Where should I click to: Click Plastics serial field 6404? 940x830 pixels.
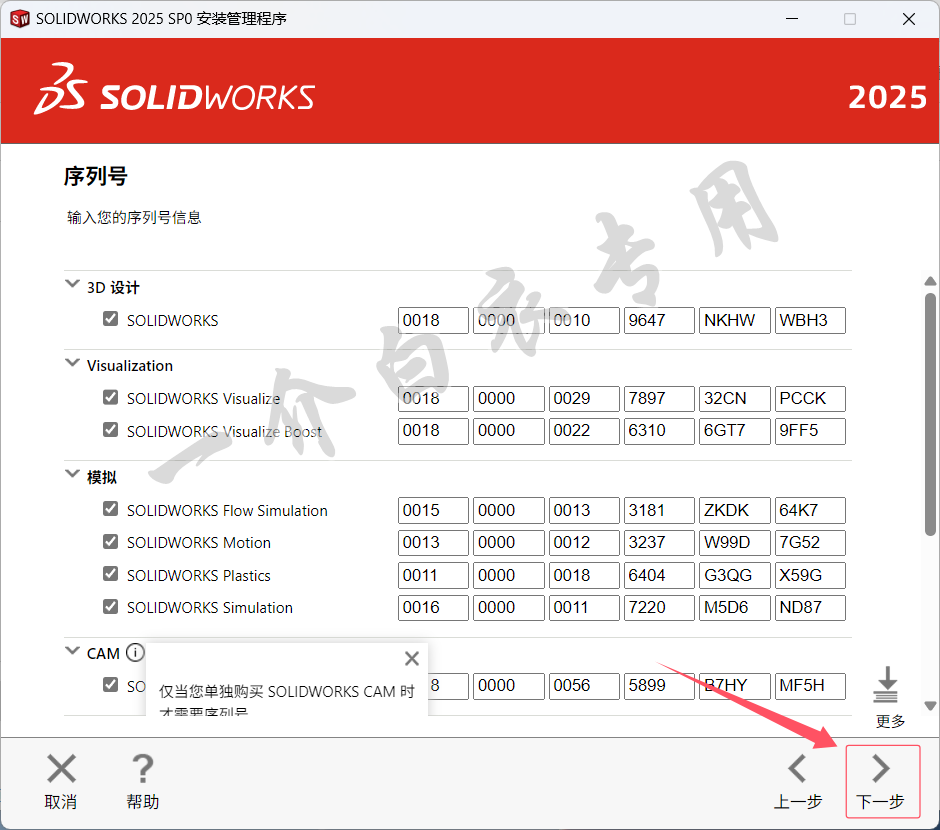(x=659, y=575)
